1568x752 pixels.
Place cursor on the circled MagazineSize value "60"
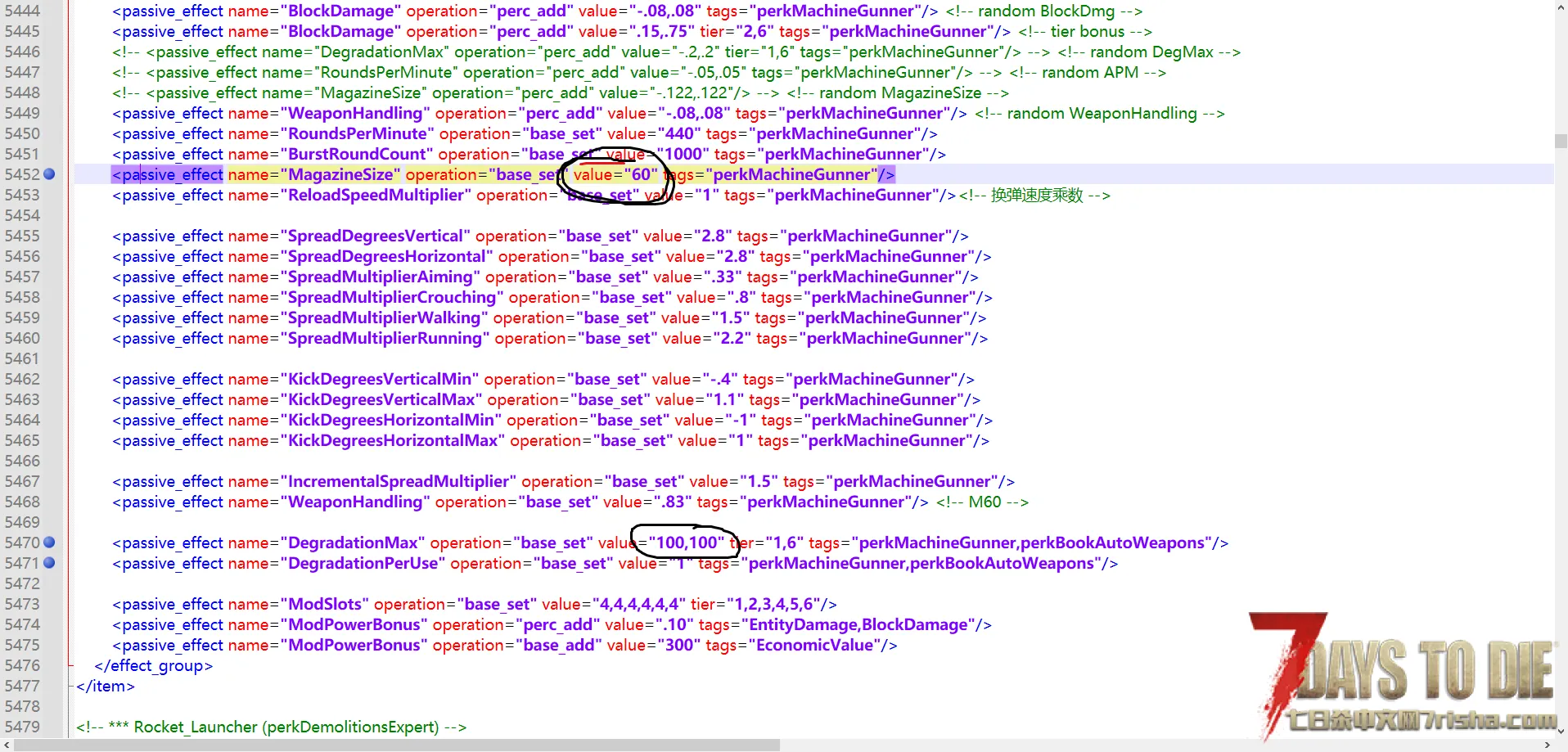pyautogui.click(x=641, y=174)
